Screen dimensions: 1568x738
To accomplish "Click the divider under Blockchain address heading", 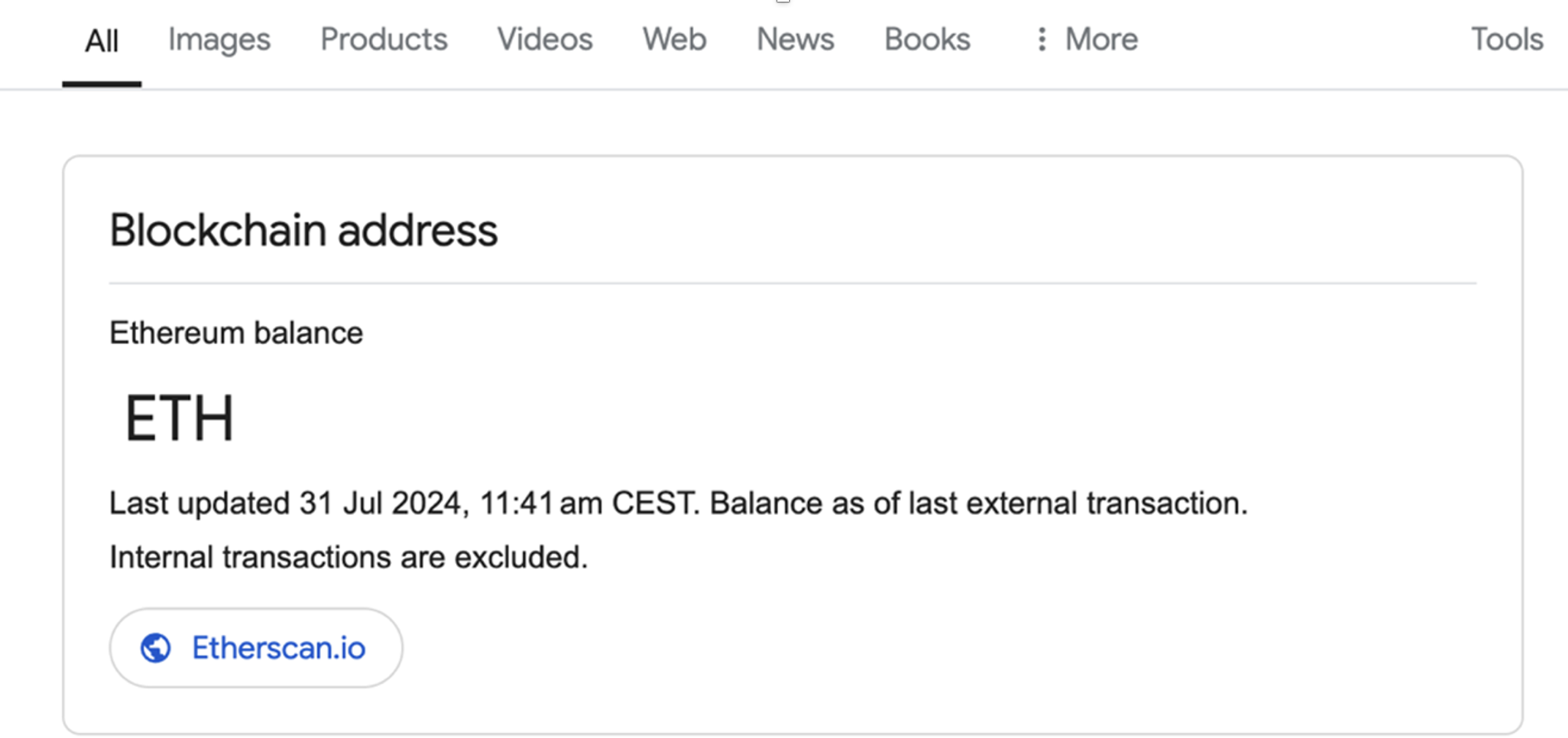I will coord(792,283).
